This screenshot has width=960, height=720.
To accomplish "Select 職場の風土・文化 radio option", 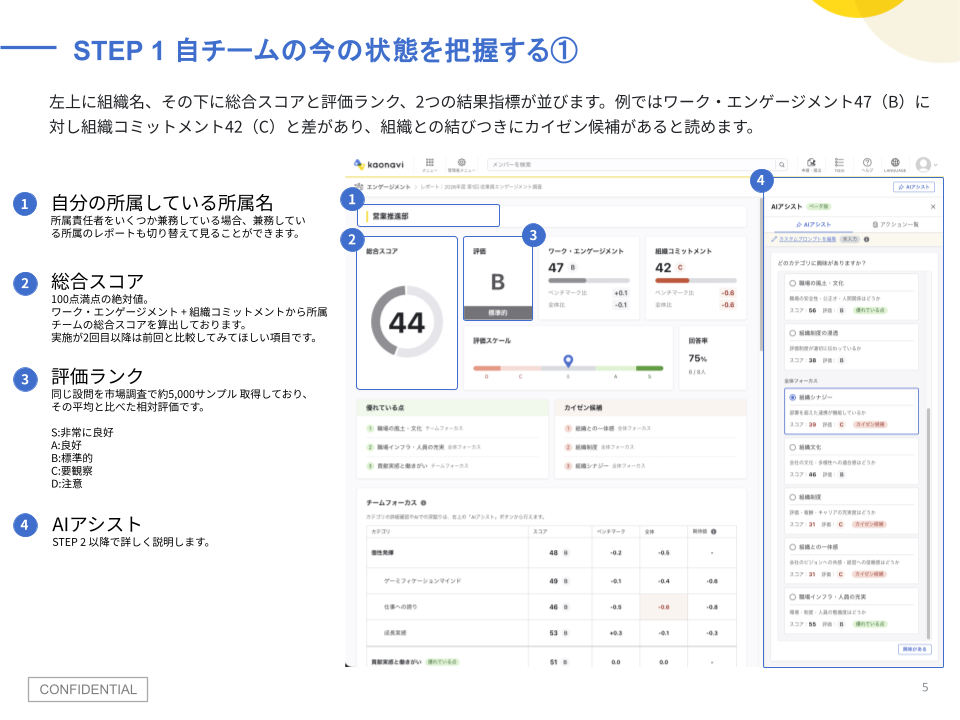I will 792,283.
